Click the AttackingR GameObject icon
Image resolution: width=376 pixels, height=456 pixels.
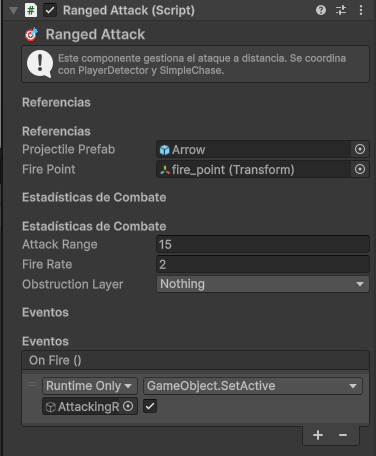[x=50, y=407]
